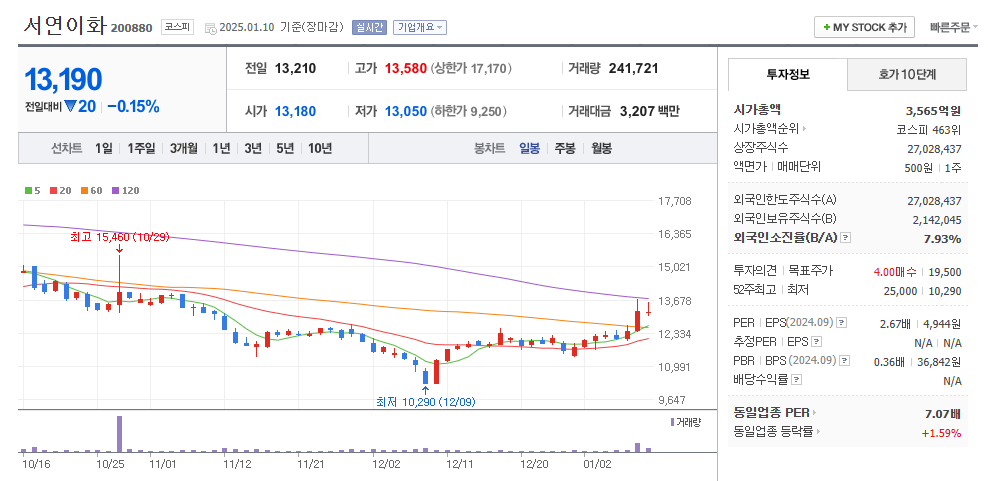Viewport: 988px width, 481px height.
Task: Click the 최고 15,460 (10/29) chart marker
Action: point(120,237)
